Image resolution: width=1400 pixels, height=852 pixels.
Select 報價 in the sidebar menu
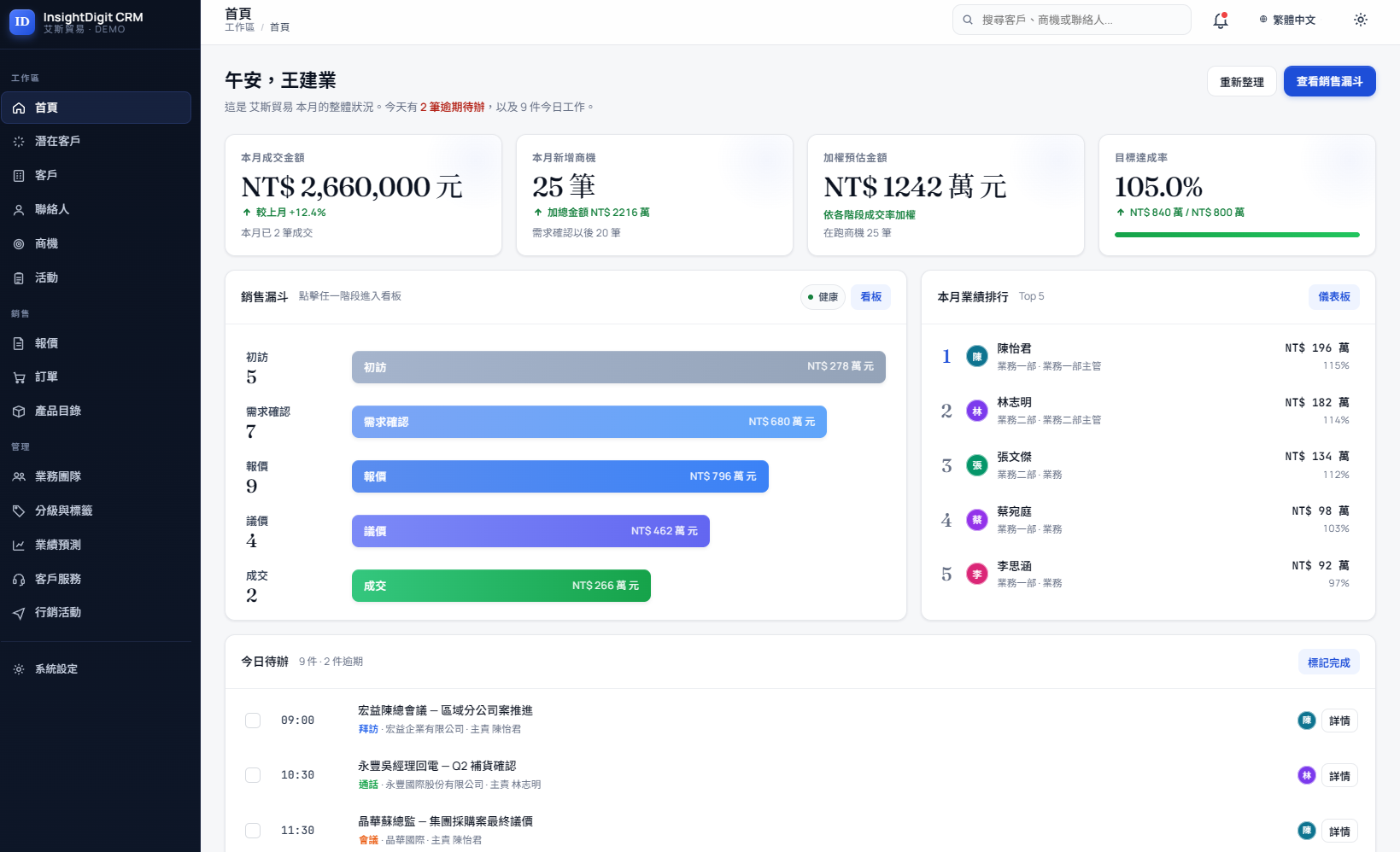(x=96, y=343)
